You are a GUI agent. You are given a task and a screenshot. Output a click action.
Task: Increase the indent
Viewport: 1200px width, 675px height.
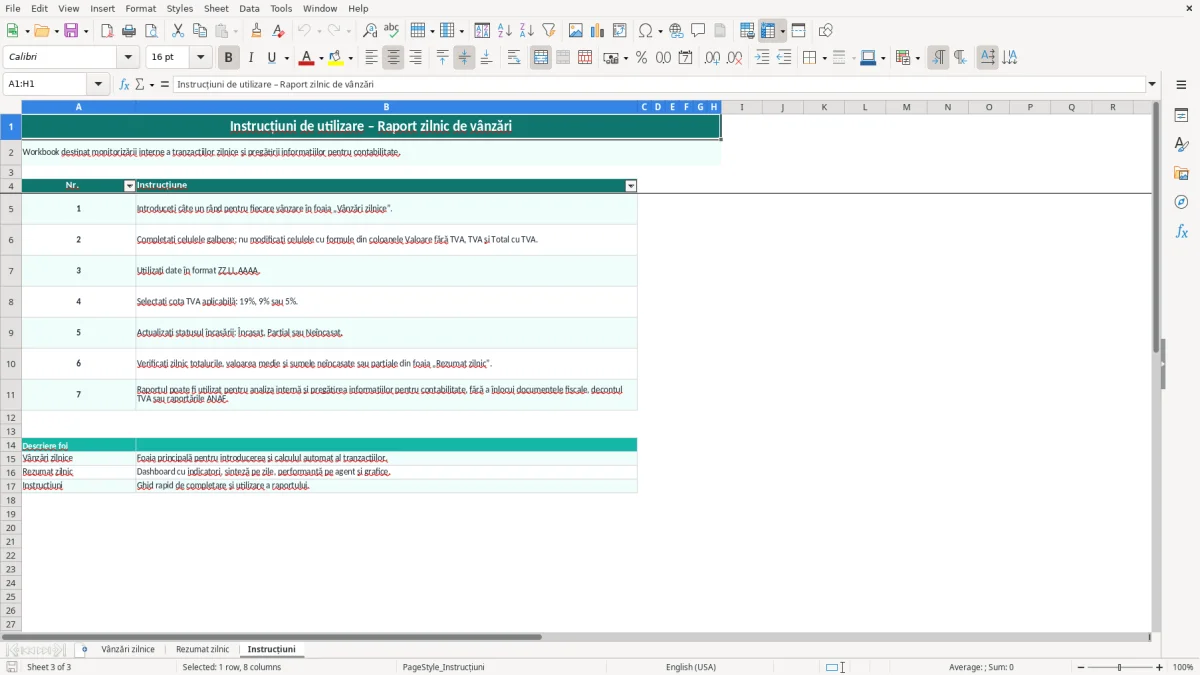762,58
